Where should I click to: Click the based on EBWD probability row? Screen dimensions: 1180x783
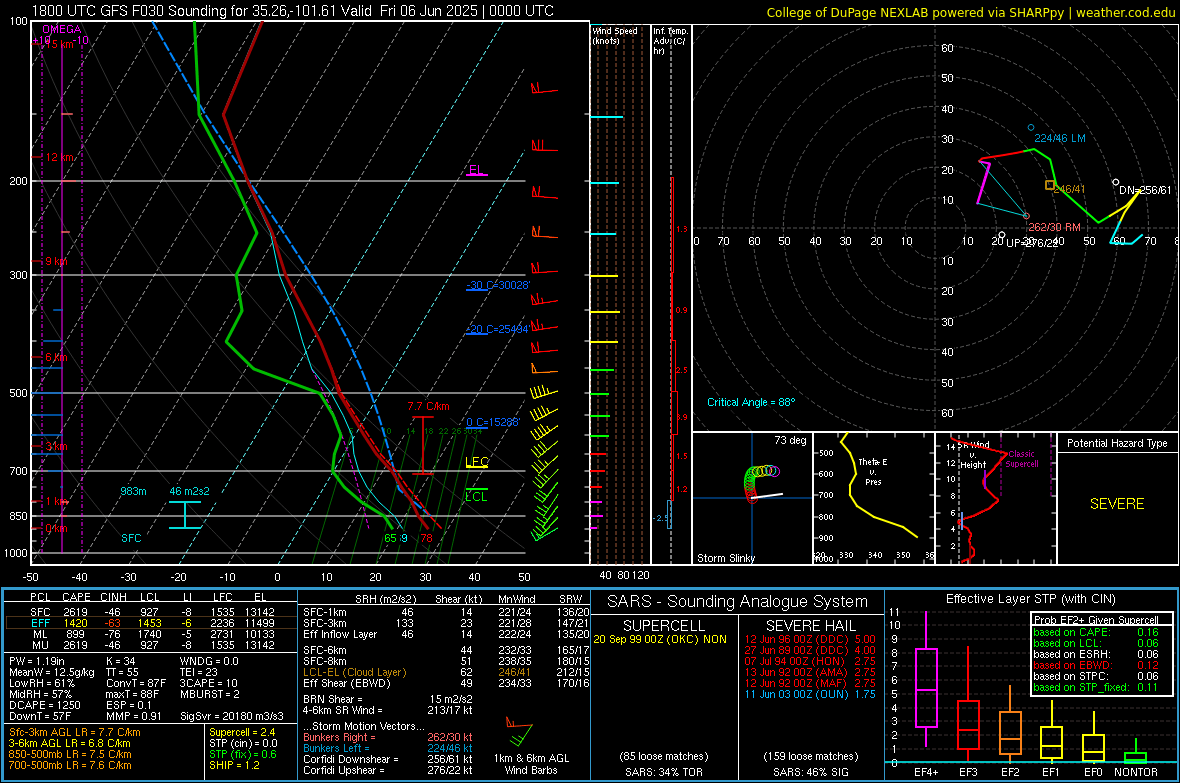click(x=1096, y=665)
